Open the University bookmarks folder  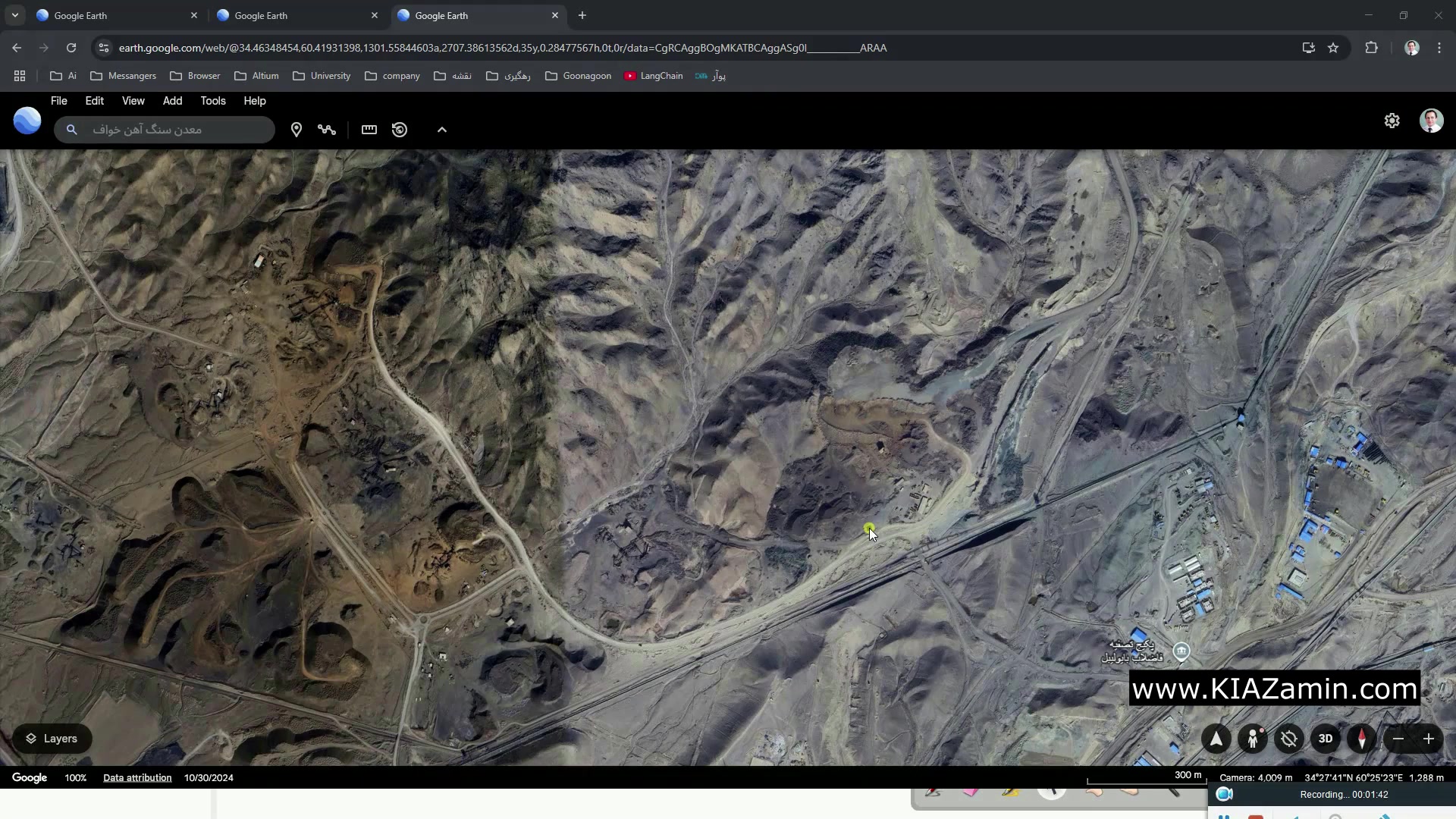pos(322,76)
